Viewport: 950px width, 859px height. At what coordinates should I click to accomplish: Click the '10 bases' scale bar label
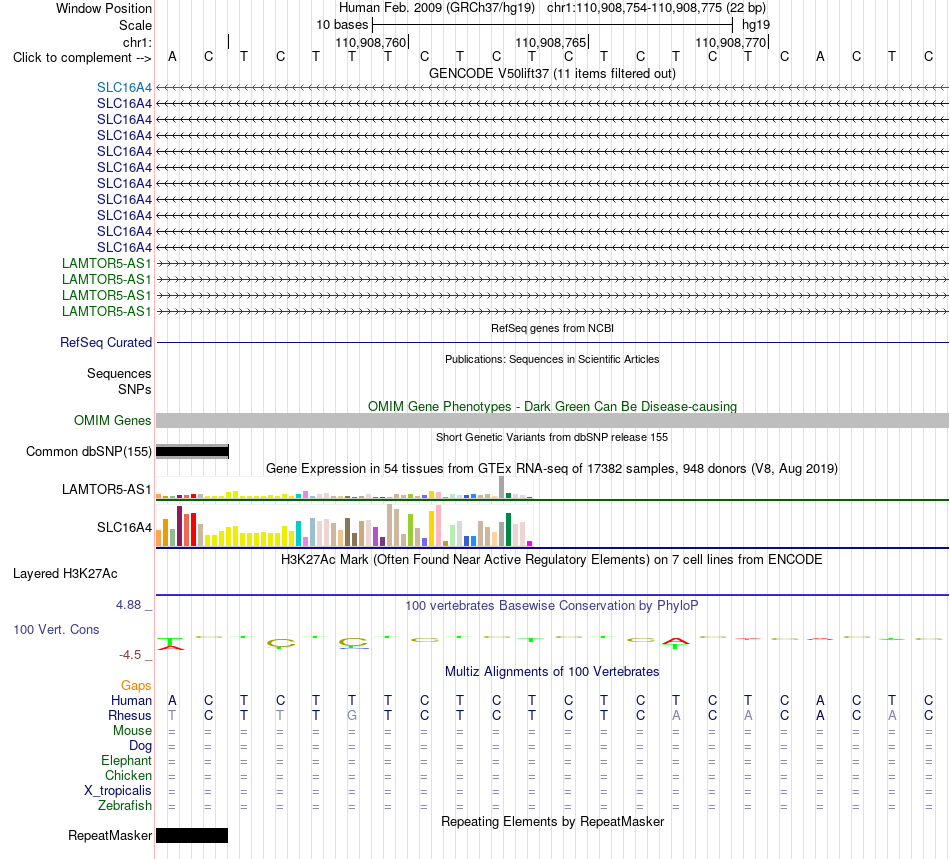click(x=342, y=25)
